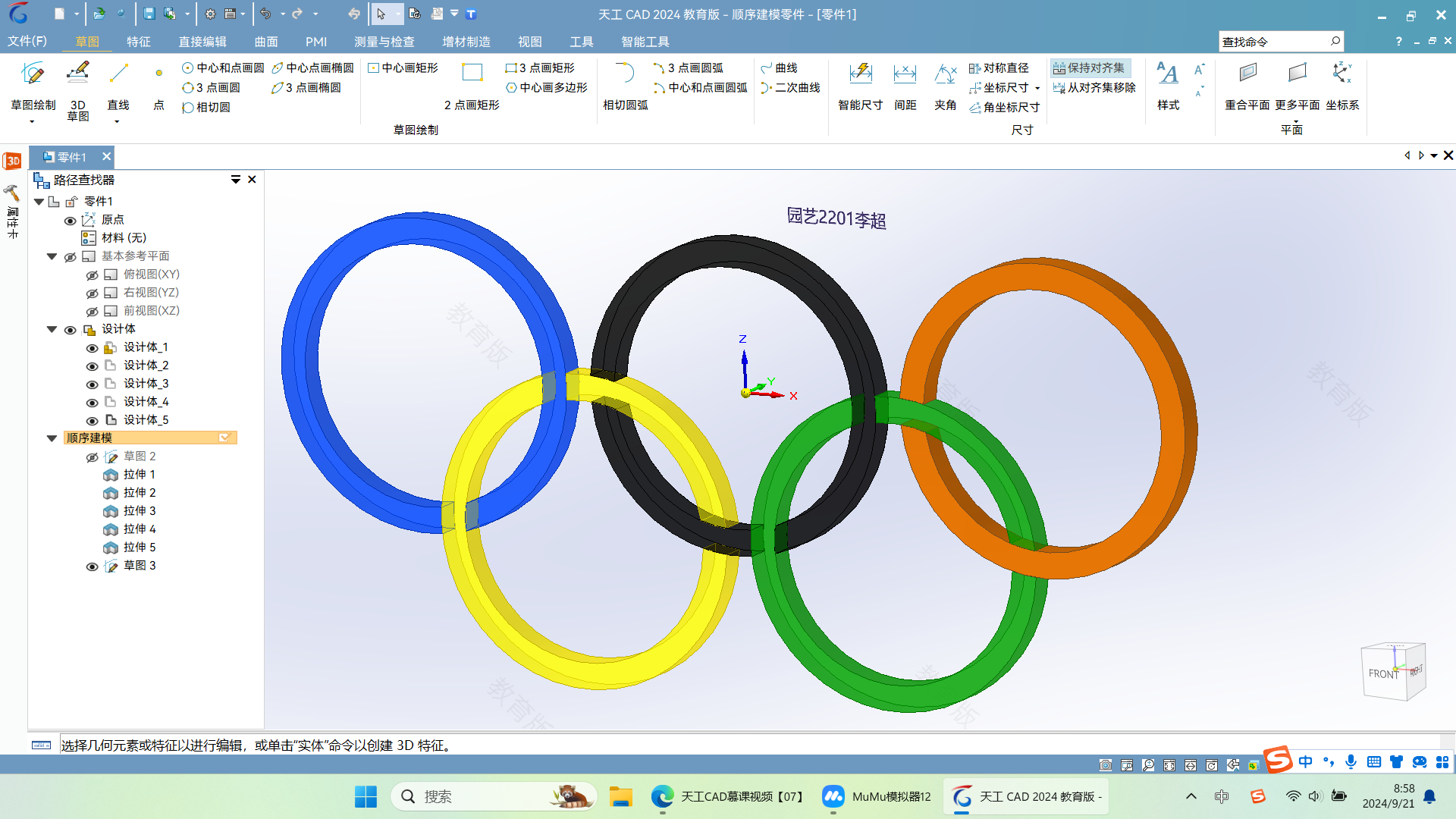Collapse the 基本参考平面 node
The image size is (1456, 819).
pyautogui.click(x=52, y=256)
